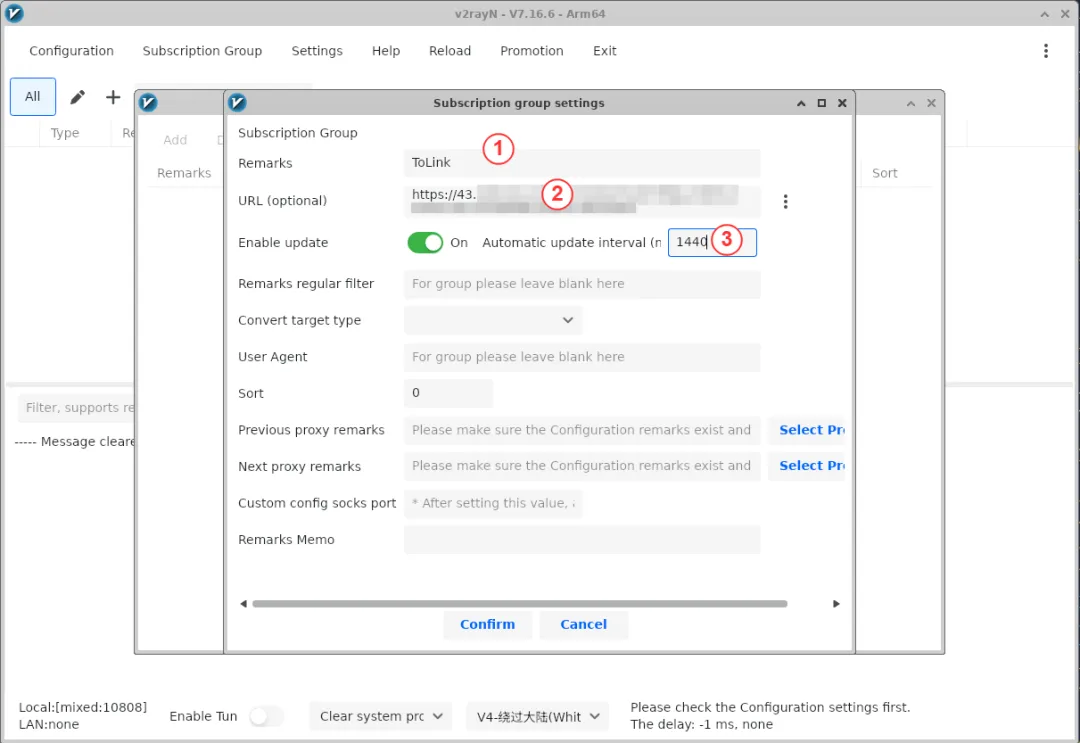Click the Sort value field showing 0
The height and width of the screenshot is (743, 1080).
[448, 393]
